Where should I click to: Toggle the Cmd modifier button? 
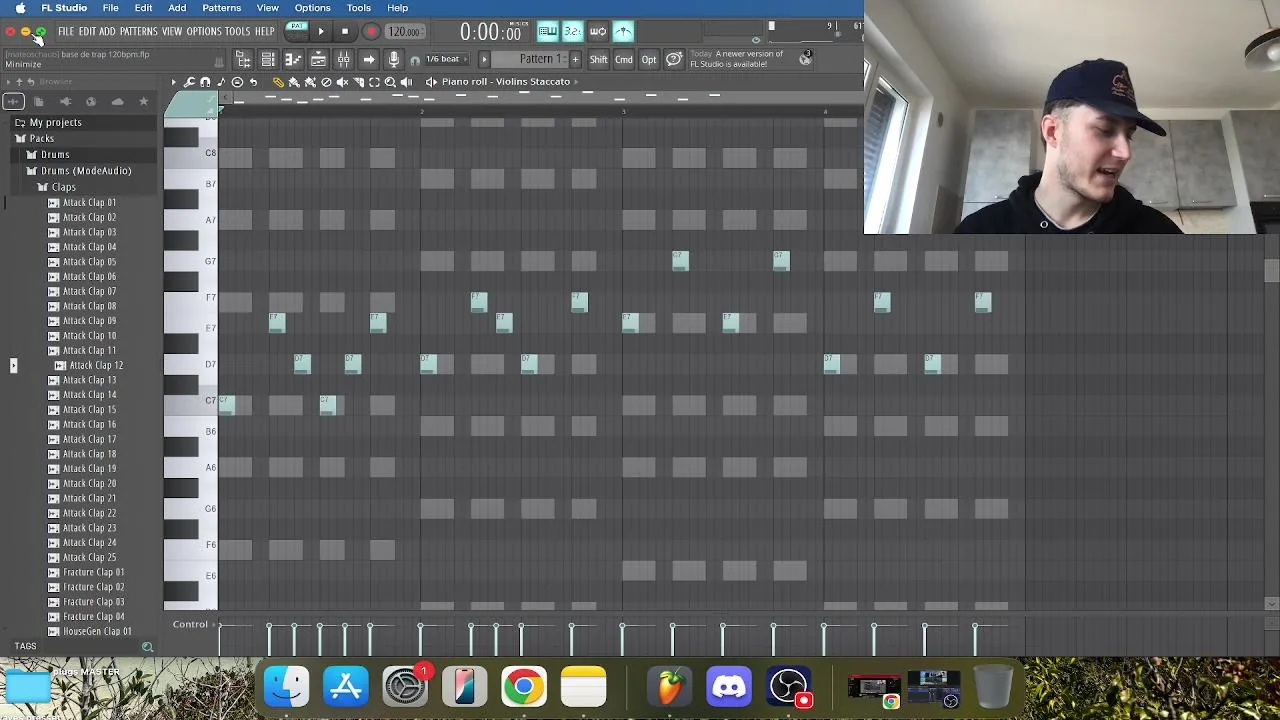(x=624, y=60)
